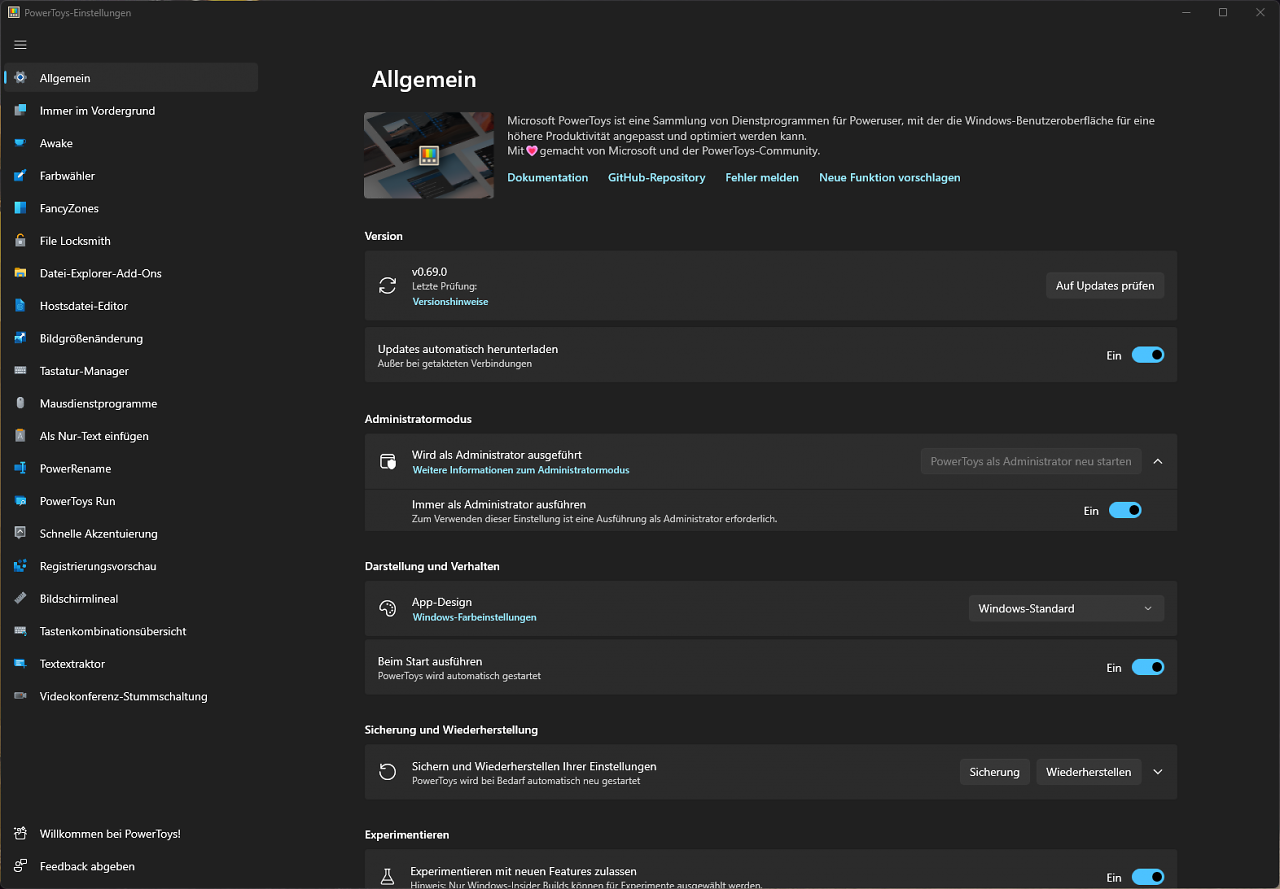Click the Fehler melden link
The width and height of the screenshot is (1280, 889).
click(762, 177)
